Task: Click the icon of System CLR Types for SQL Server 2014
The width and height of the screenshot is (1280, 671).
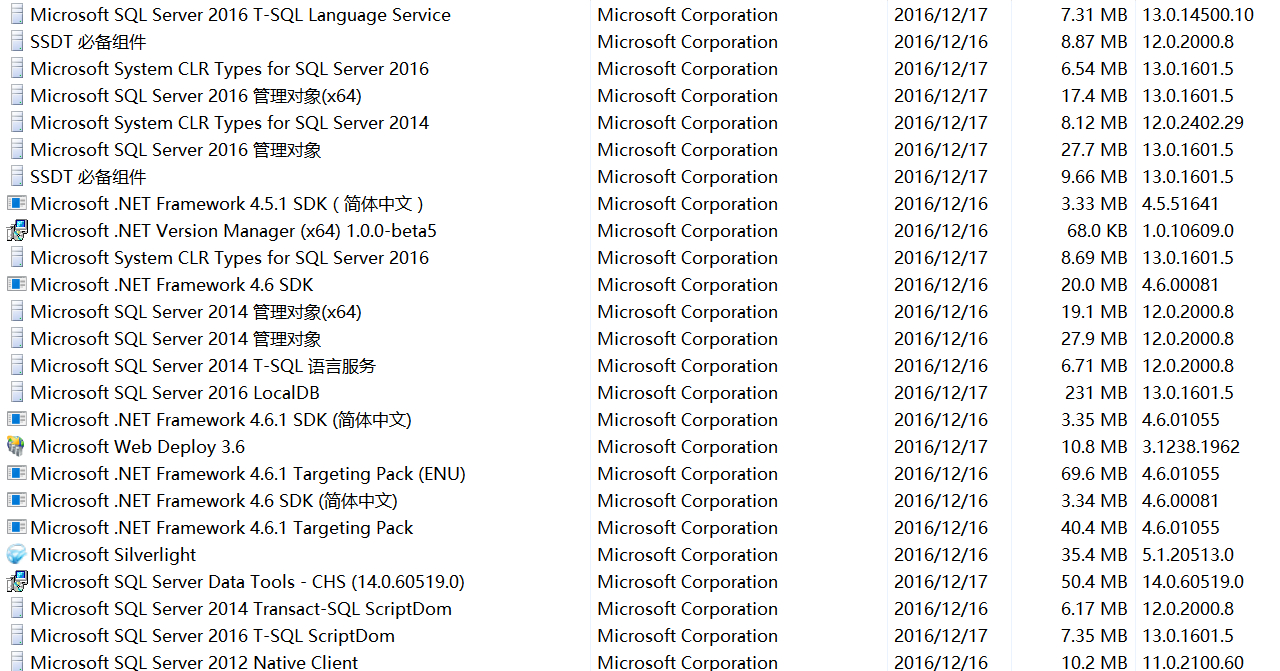Action: coord(16,122)
